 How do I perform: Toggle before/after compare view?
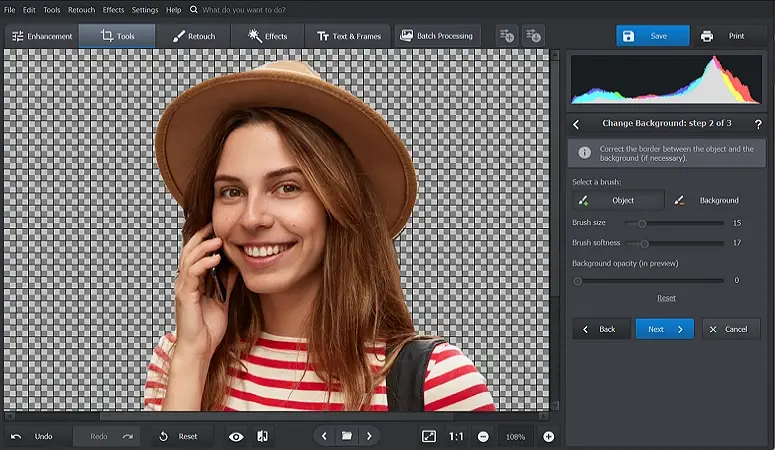[262, 436]
